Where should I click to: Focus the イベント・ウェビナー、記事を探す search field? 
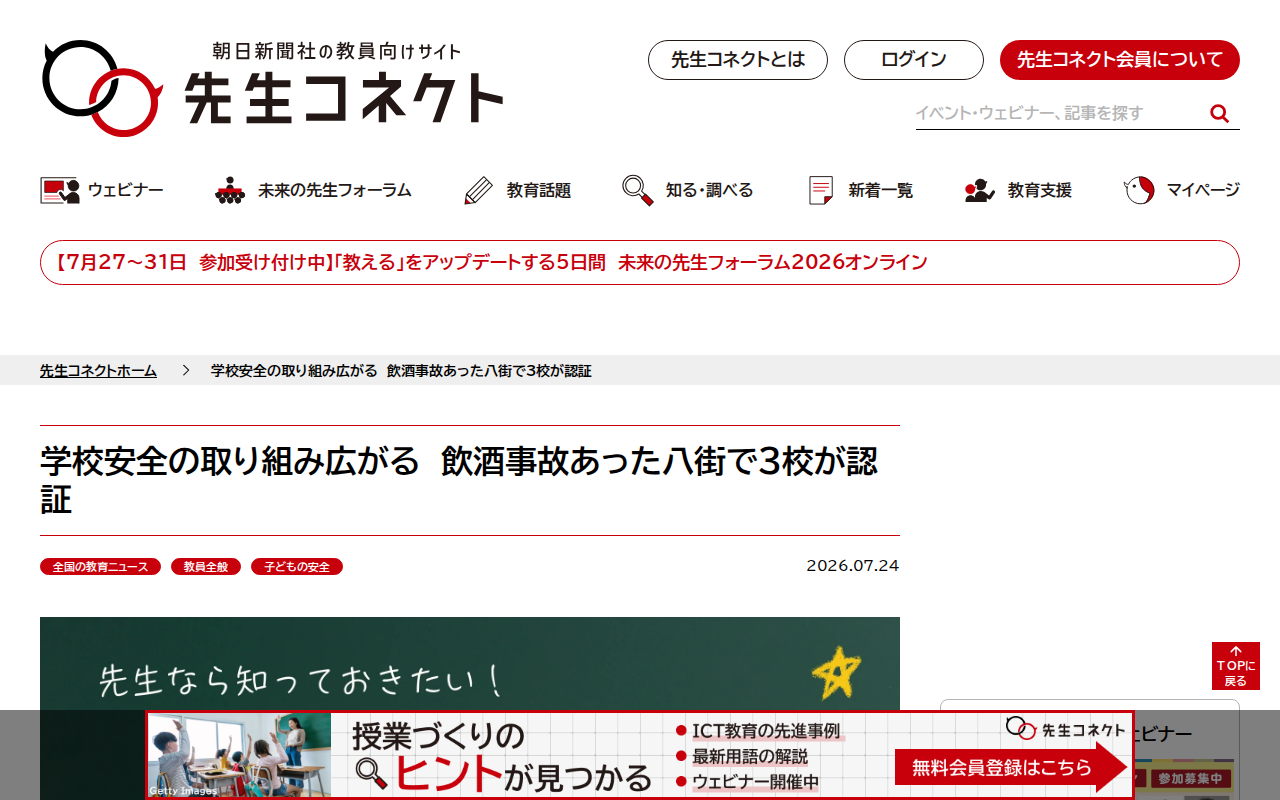pyautogui.click(x=1058, y=113)
